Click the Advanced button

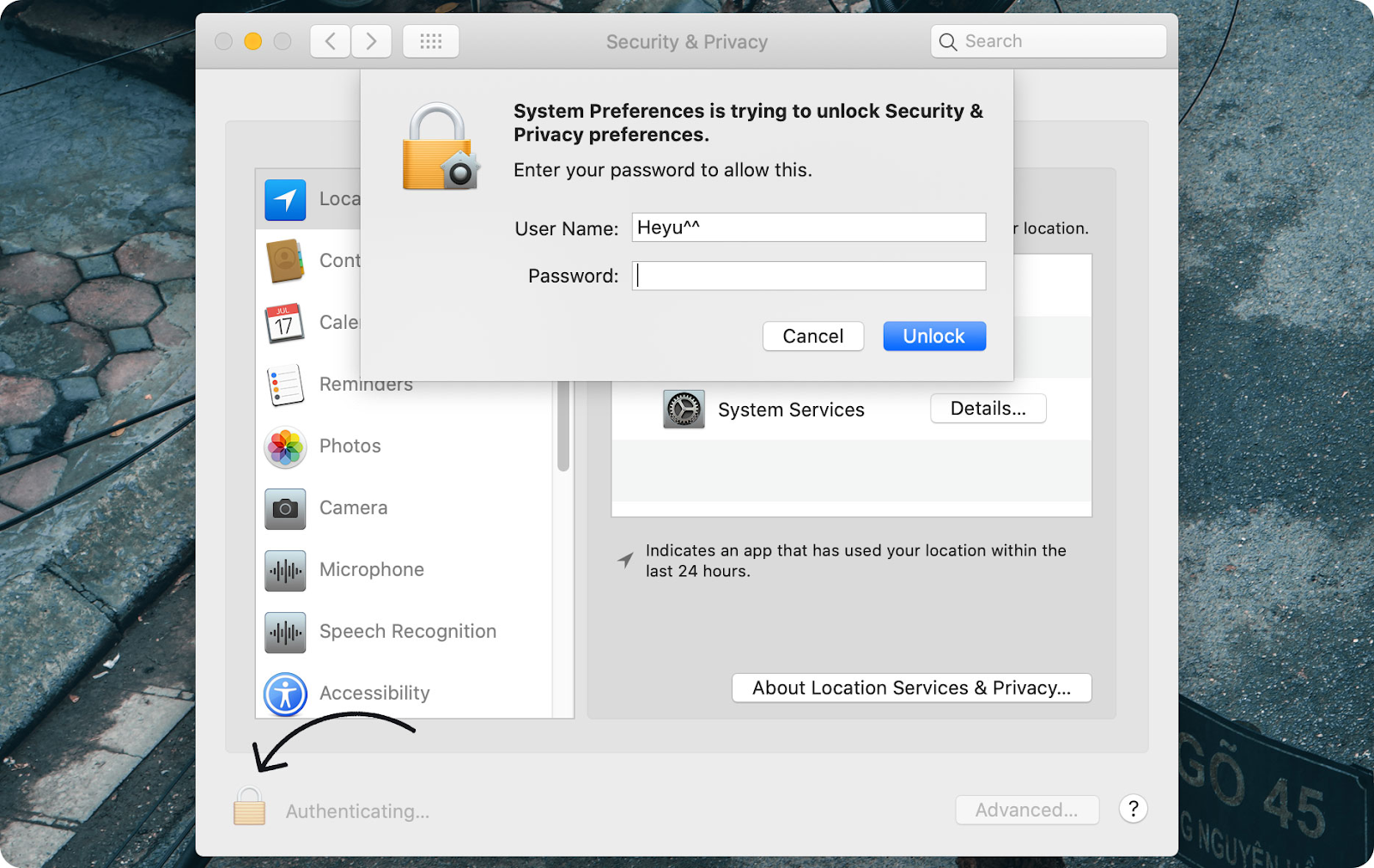pos(1027,810)
